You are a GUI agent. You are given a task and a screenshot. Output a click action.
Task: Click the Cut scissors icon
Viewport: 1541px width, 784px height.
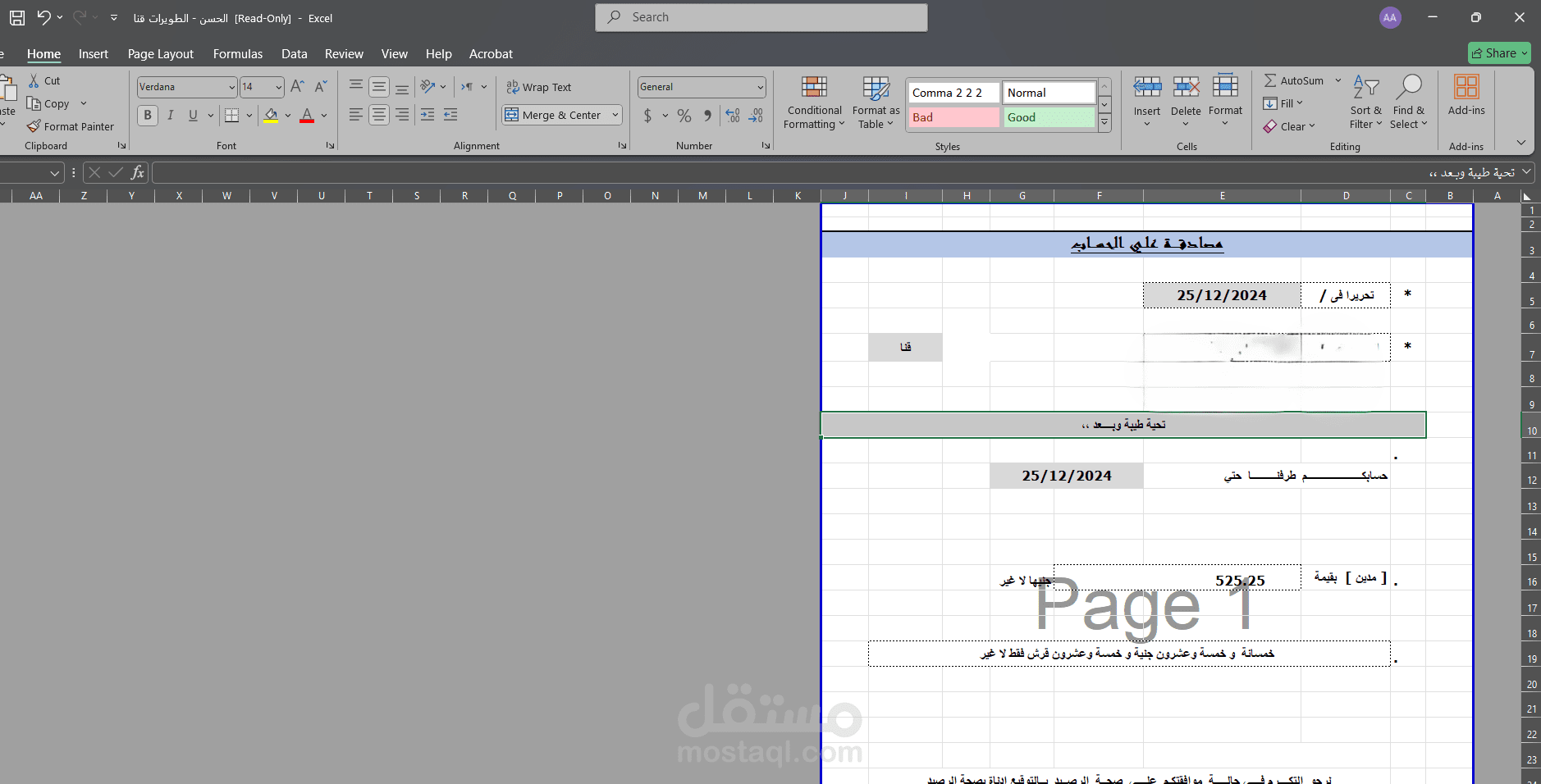34,80
